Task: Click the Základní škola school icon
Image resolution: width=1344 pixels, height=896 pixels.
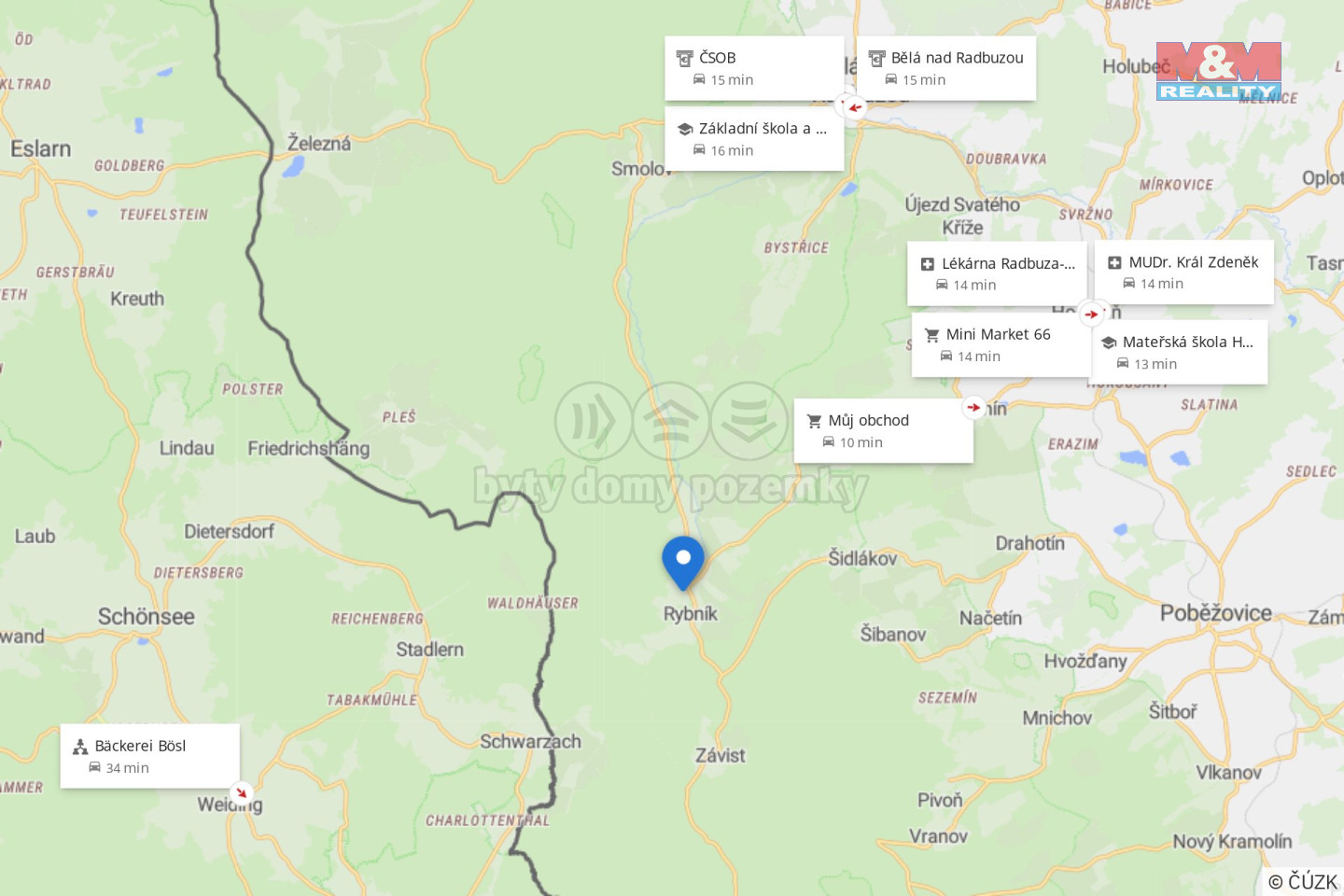Action: (685, 129)
